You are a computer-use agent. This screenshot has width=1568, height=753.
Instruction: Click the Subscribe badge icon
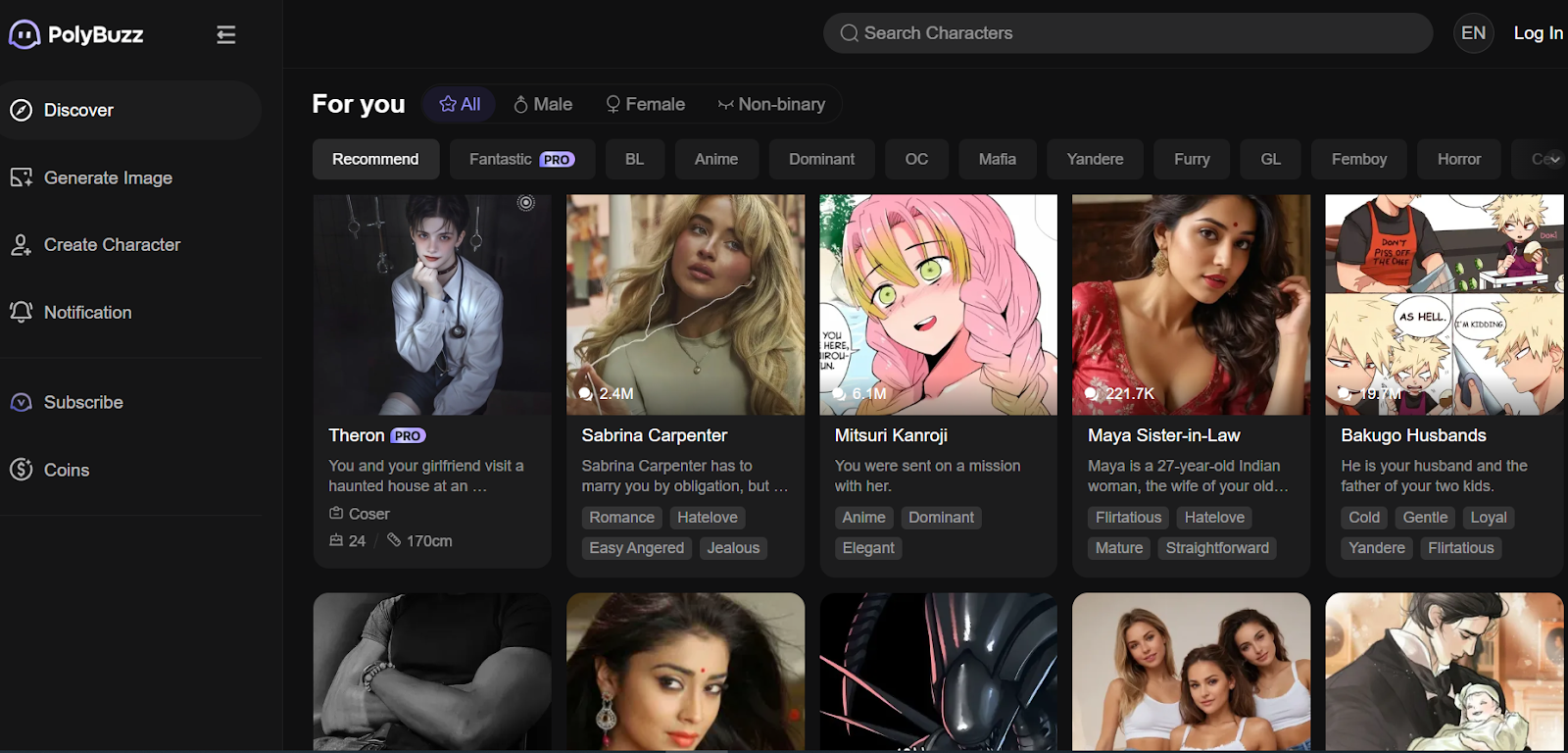22,402
